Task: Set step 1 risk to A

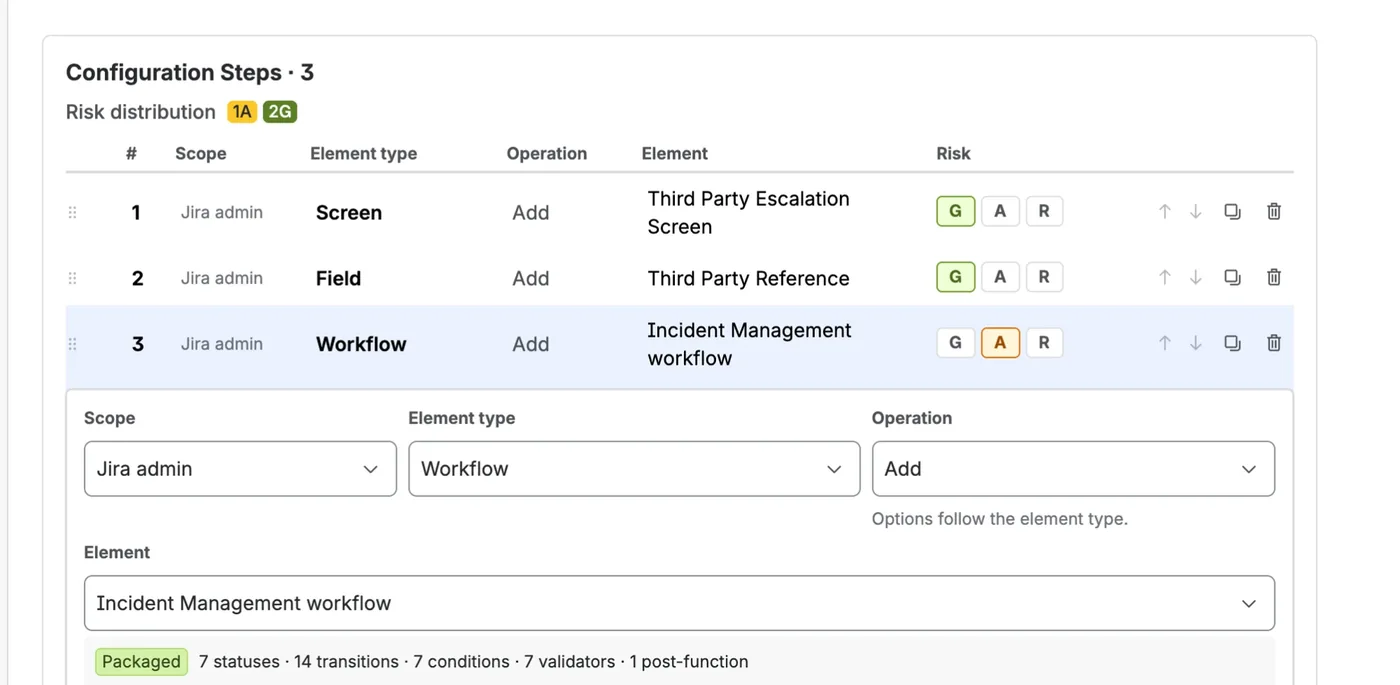Action: click(1000, 211)
